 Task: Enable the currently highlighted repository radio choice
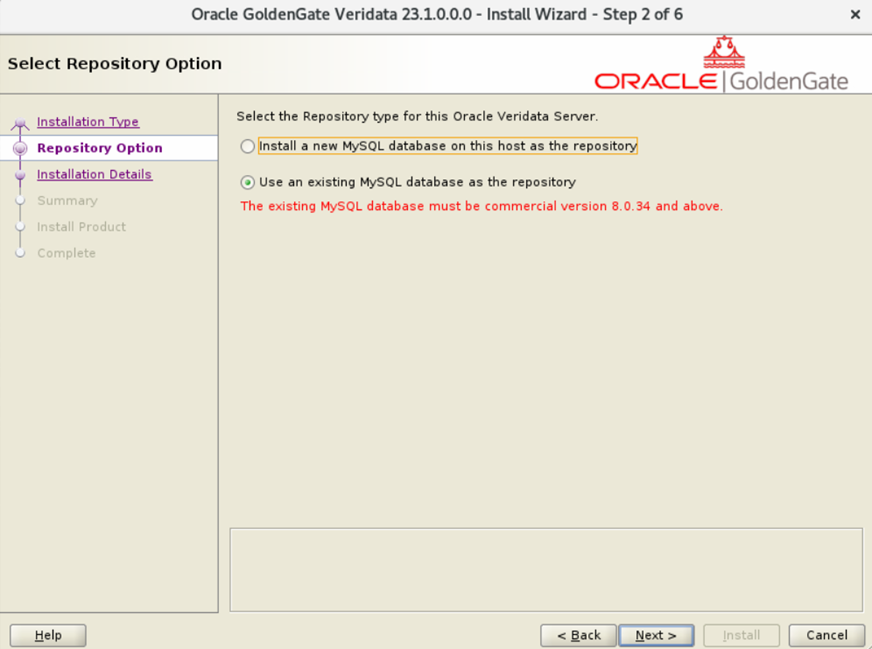point(246,146)
